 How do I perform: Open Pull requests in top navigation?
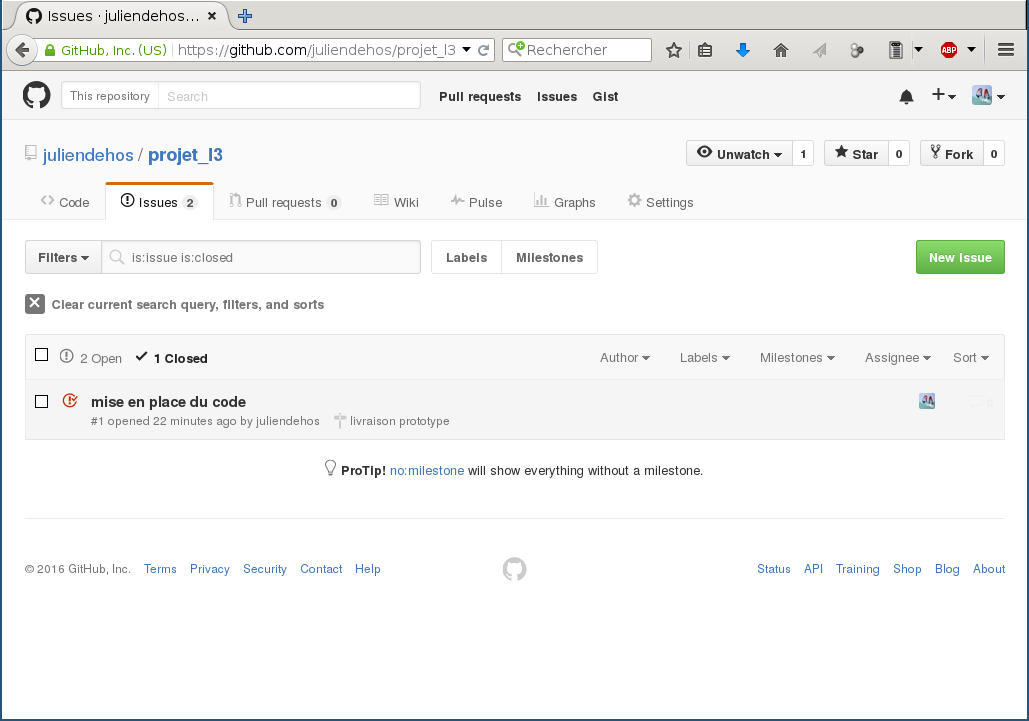point(480,96)
